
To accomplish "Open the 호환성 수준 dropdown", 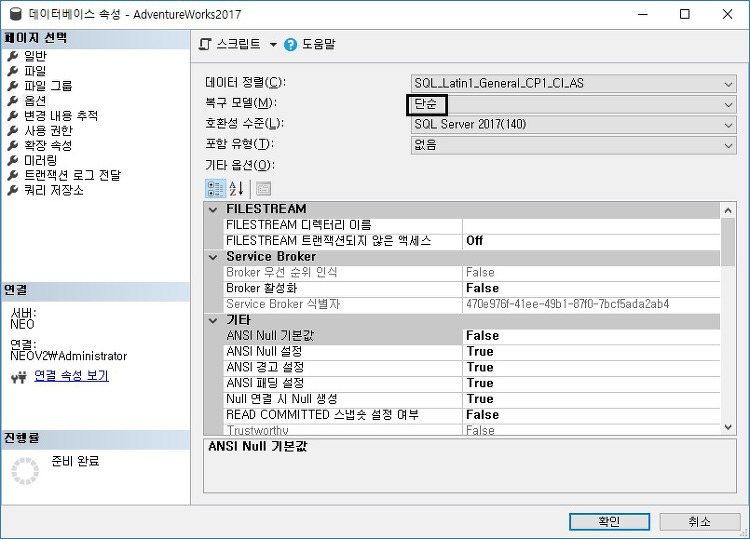I will tap(574, 125).
